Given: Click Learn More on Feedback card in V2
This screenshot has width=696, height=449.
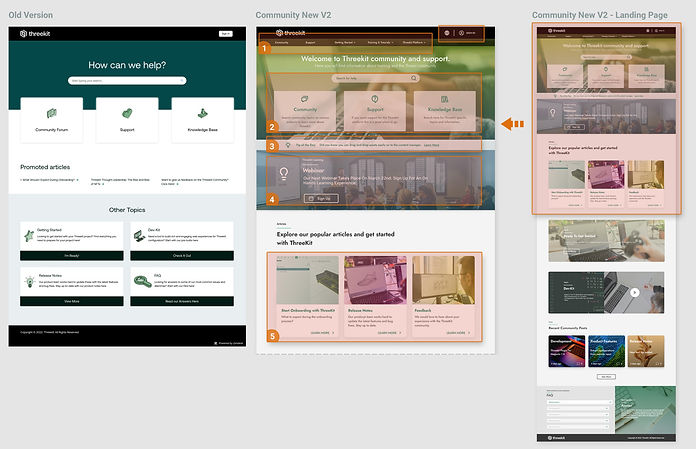Looking at the screenshot, I should pos(459,333).
